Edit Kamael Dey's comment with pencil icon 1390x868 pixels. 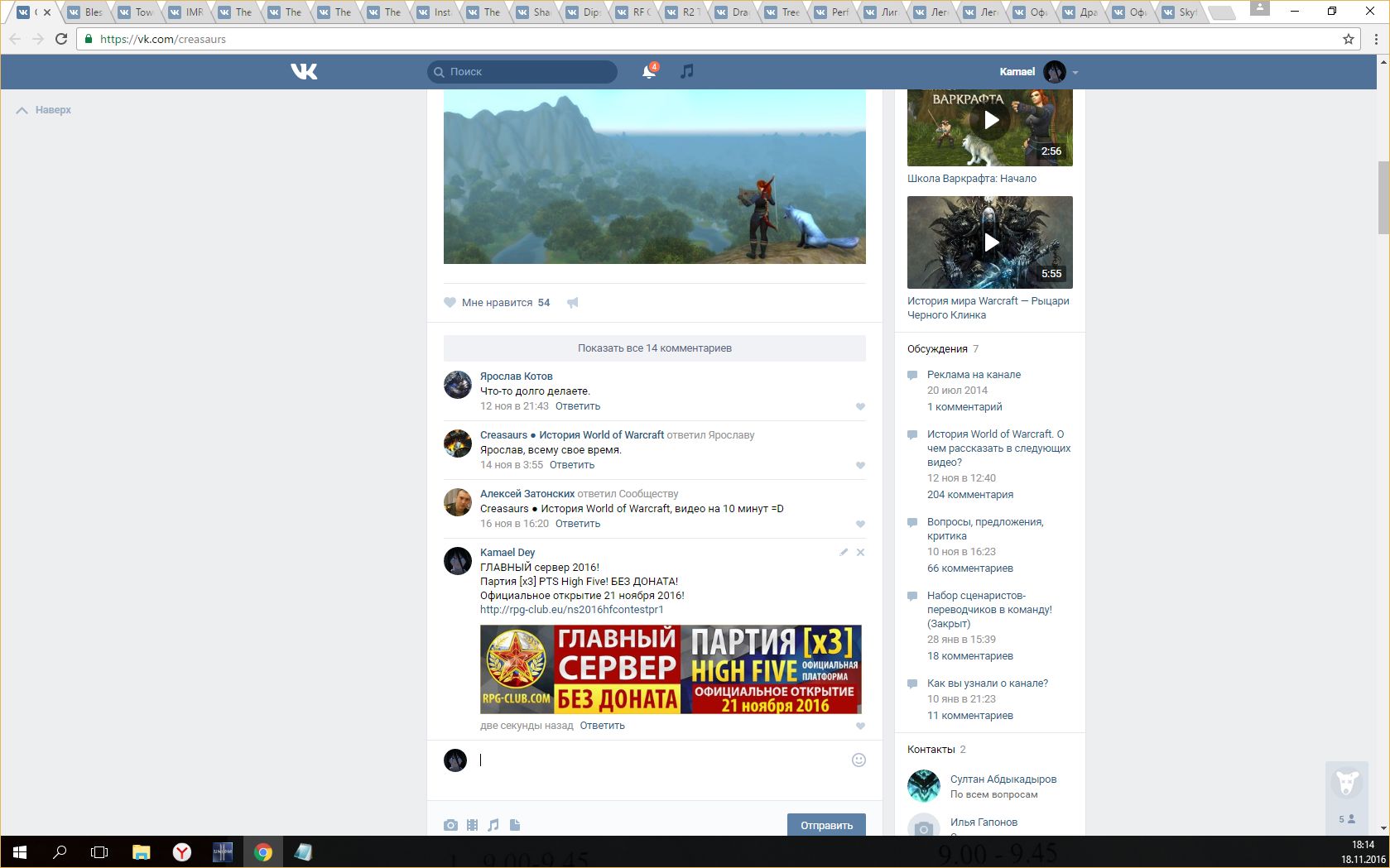844,552
